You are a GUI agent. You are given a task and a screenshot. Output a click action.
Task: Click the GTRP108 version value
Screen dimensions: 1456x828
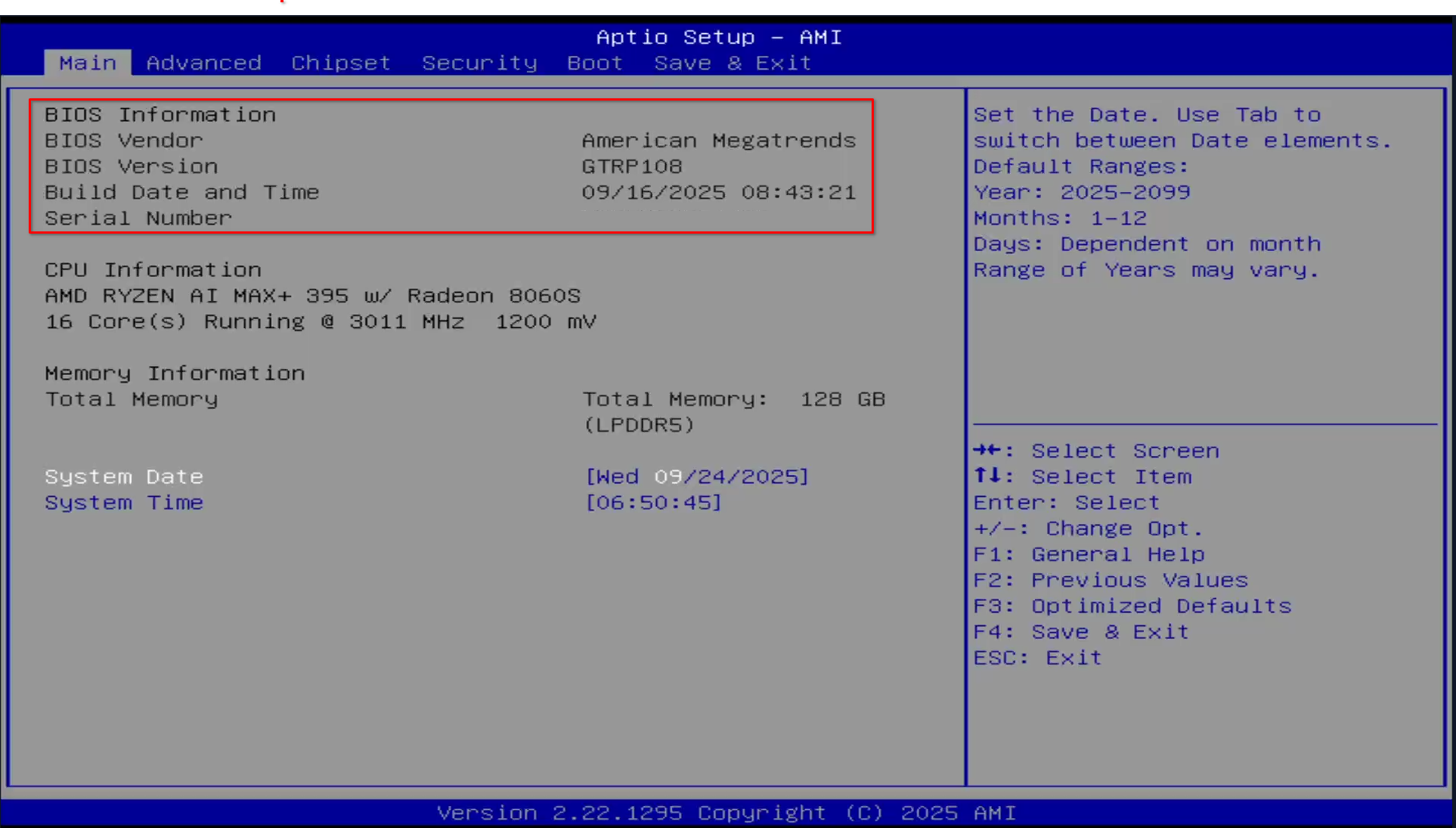[x=632, y=166]
